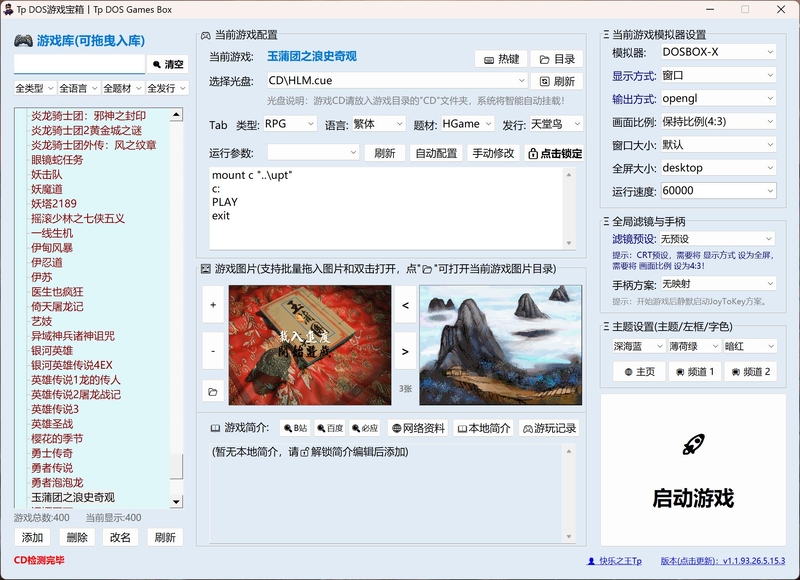The width and height of the screenshot is (800, 580).
Task: Search game on B站
Action: (x=295, y=428)
